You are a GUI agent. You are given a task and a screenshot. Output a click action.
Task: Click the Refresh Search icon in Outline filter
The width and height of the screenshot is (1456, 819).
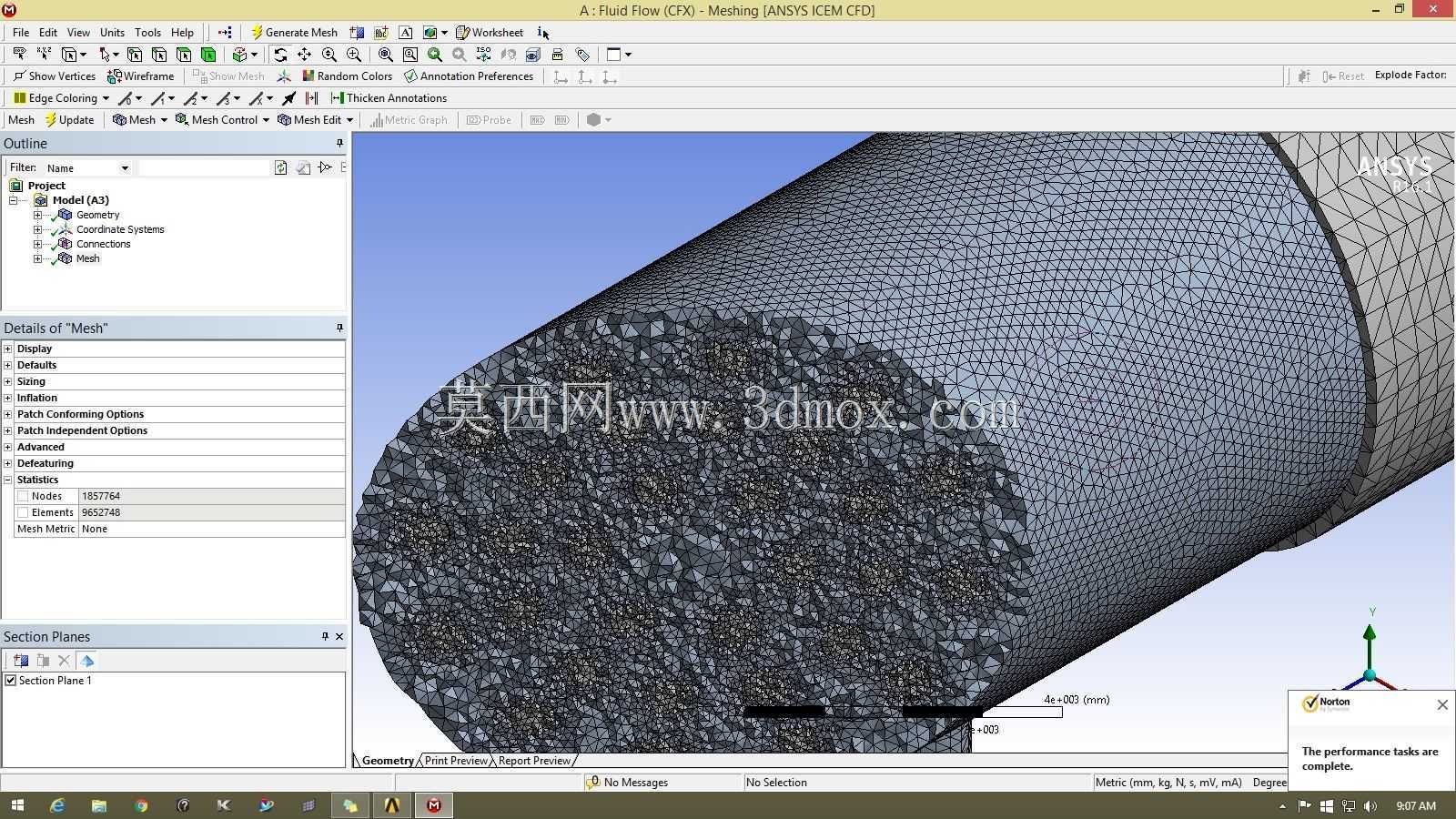coord(281,167)
